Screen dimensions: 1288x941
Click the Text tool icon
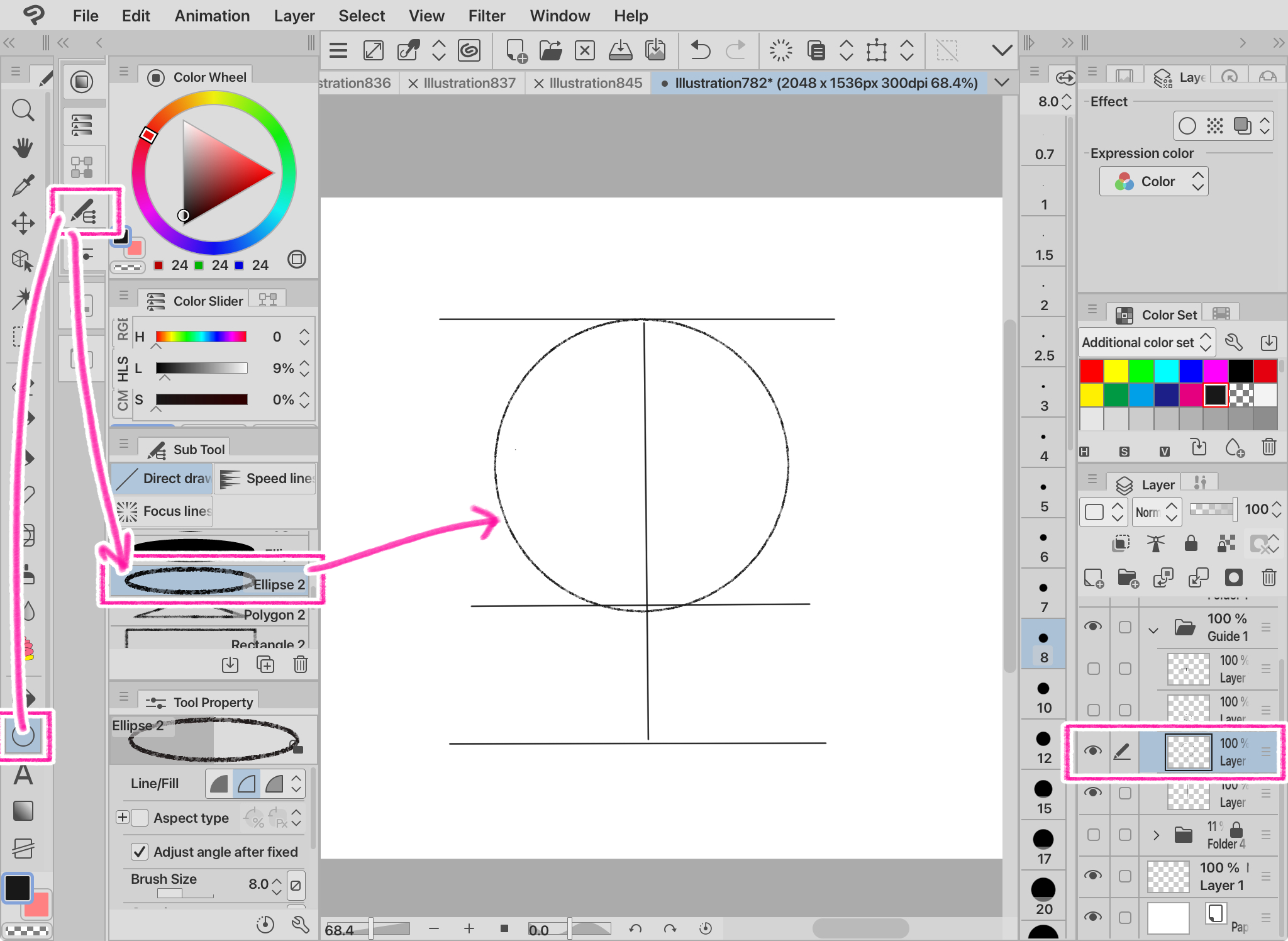pyautogui.click(x=23, y=775)
